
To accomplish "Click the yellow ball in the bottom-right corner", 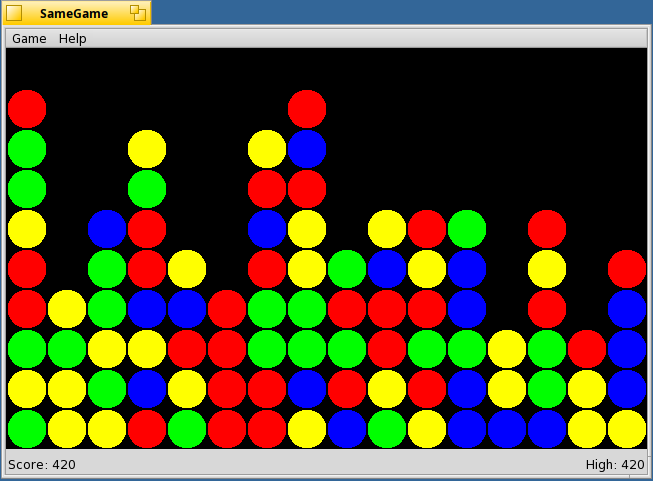I will pos(627,429).
